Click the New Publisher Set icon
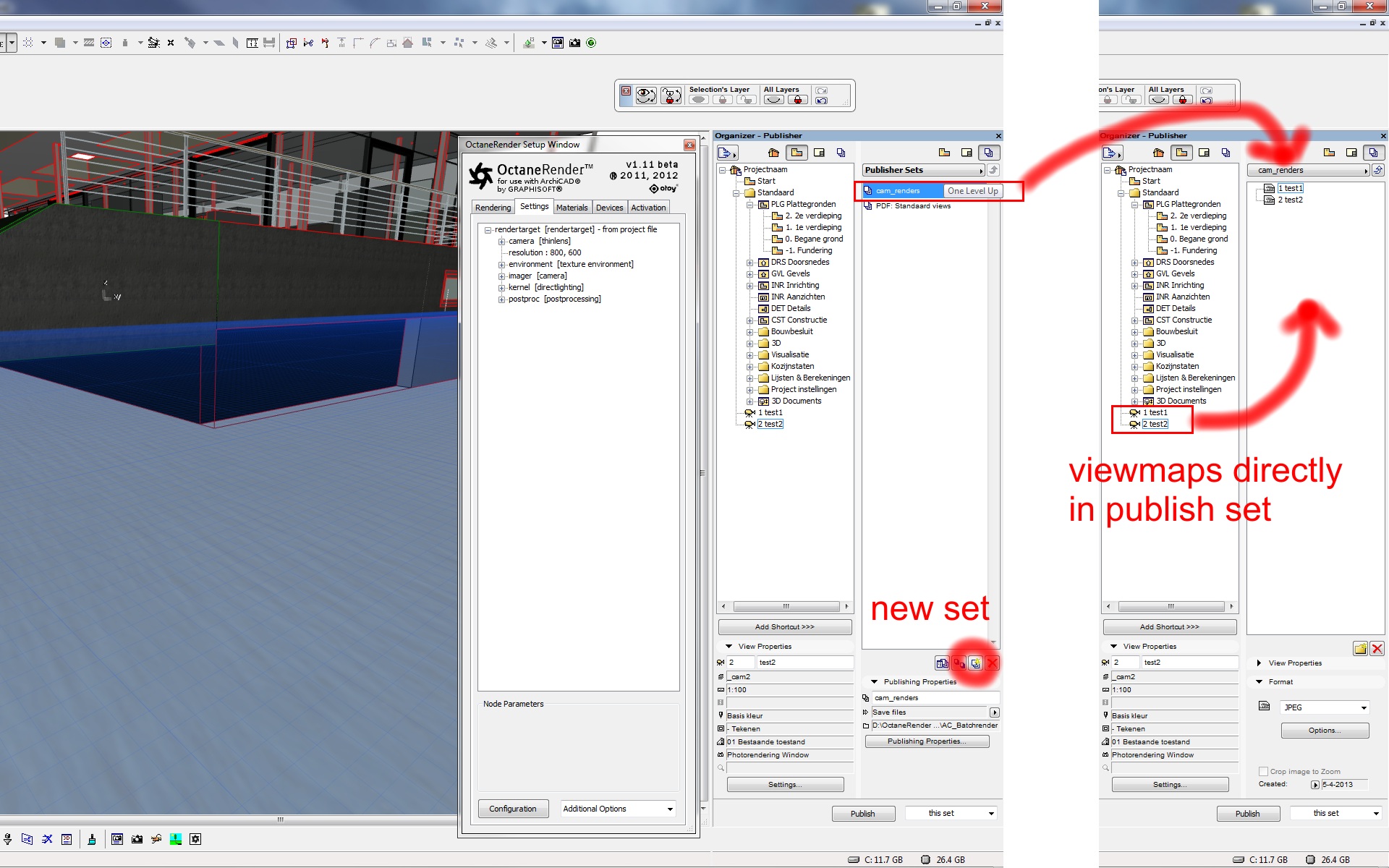 pos(975,663)
